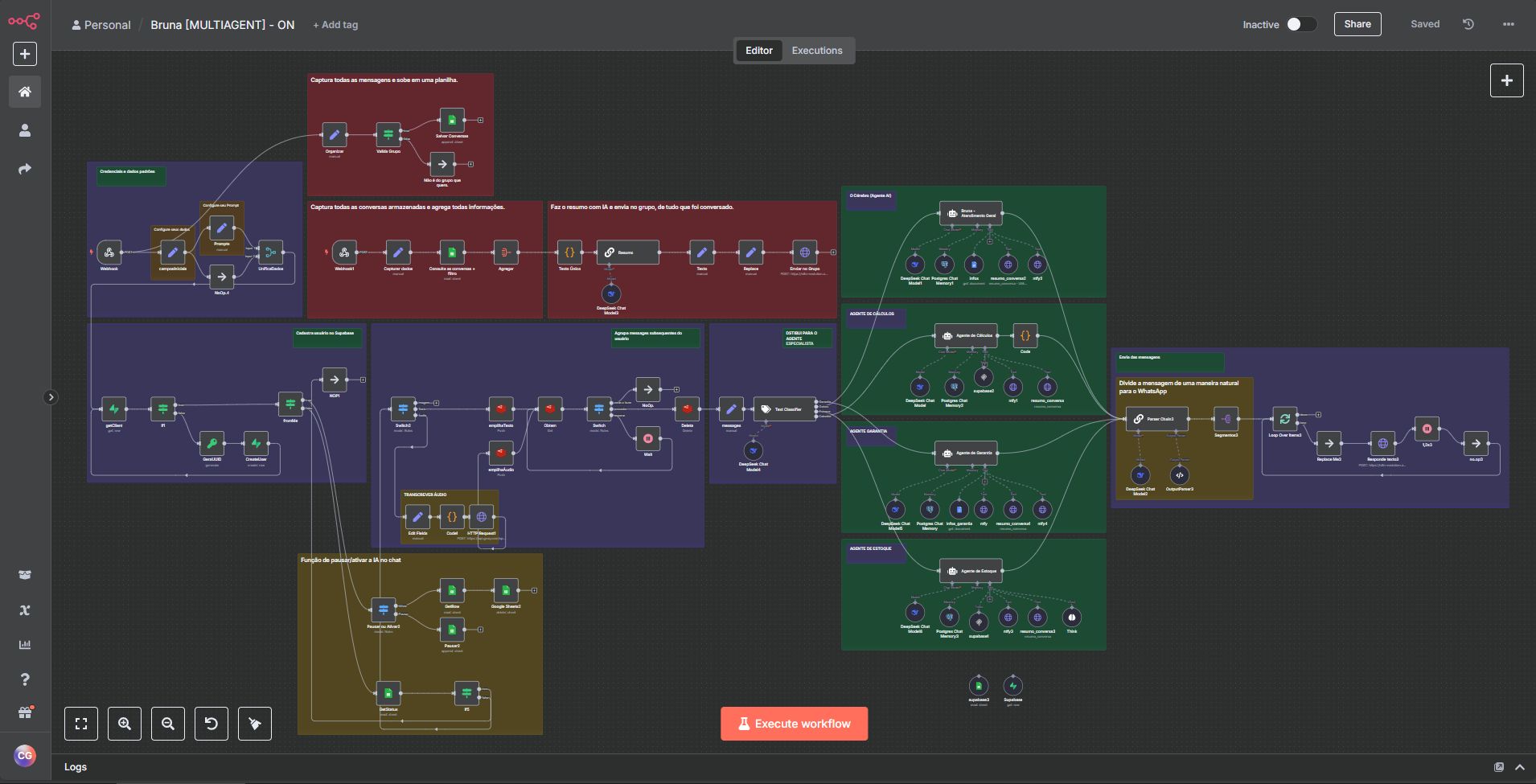Zoom out of the workflow canvas
The image size is (1536, 784).
pyautogui.click(x=168, y=724)
